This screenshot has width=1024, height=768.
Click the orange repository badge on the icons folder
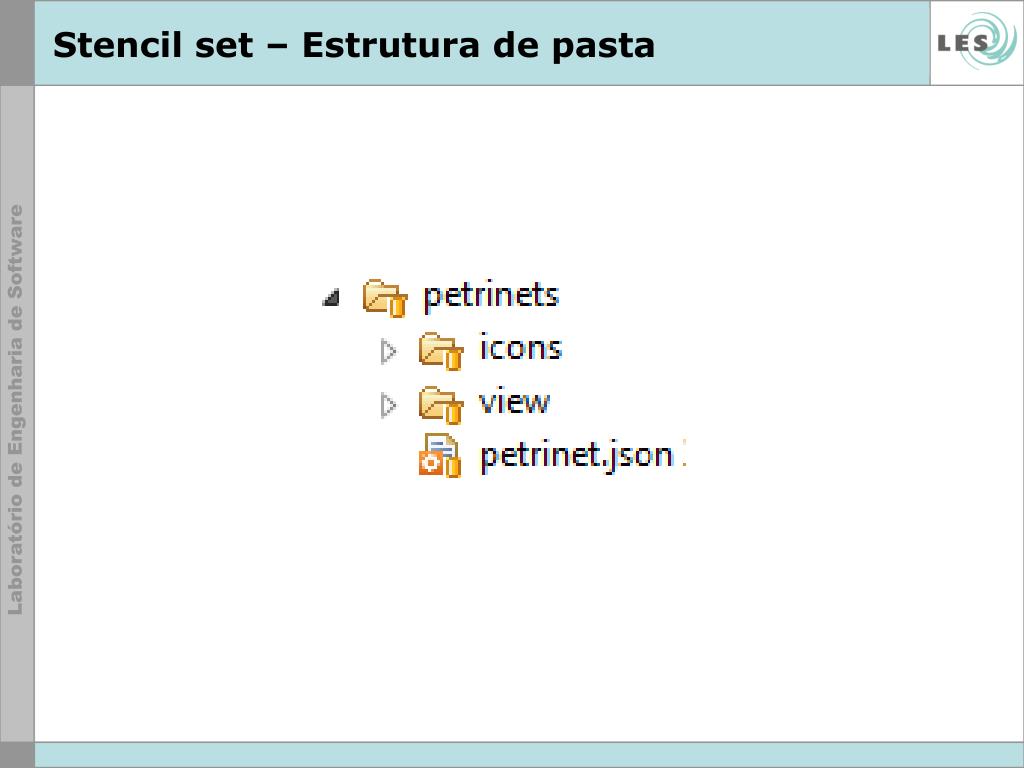[454, 360]
